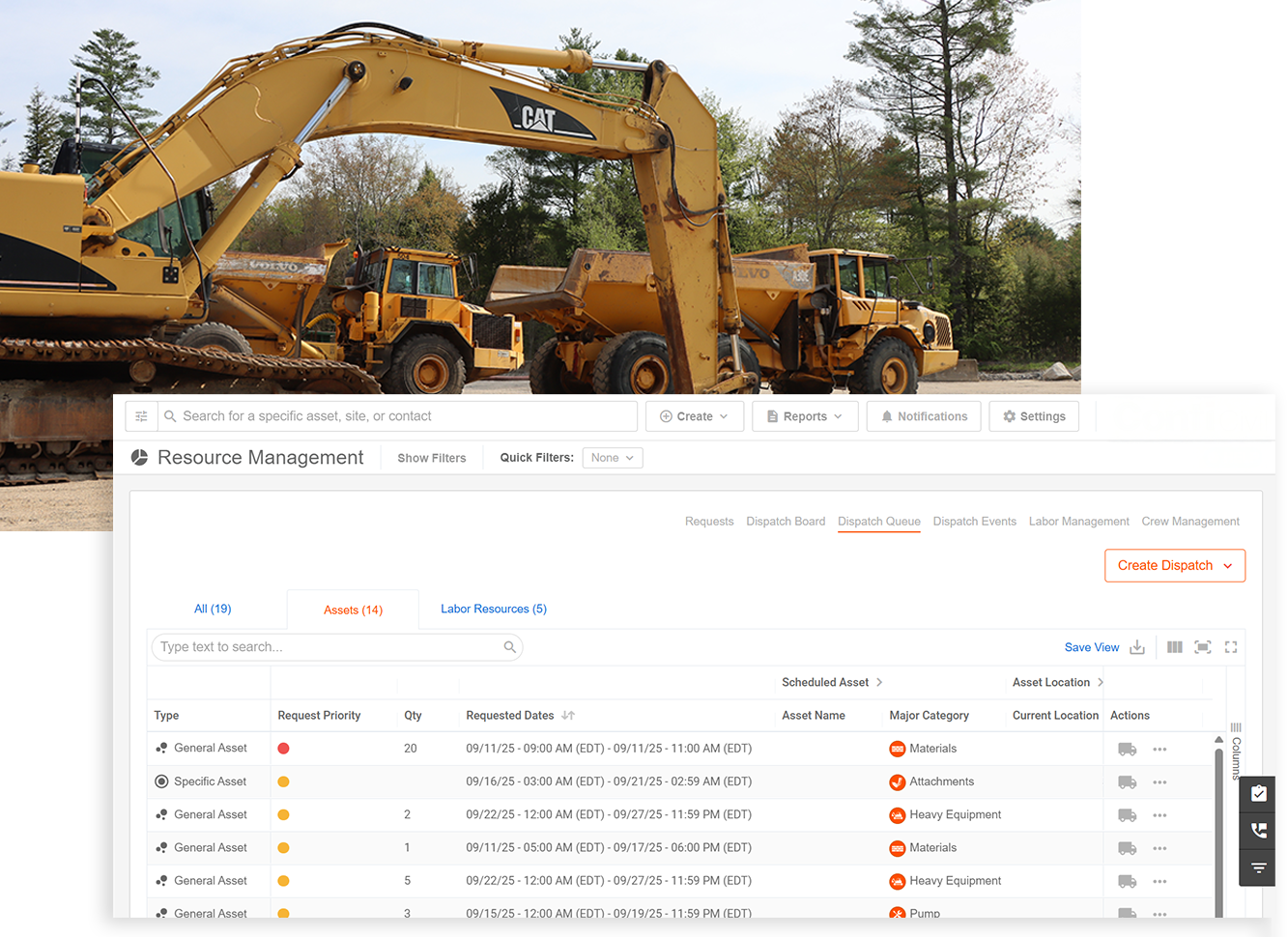1288x937 pixels.
Task: Expand the Quick Filters None dropdown
Action: (x=612, y=457)
